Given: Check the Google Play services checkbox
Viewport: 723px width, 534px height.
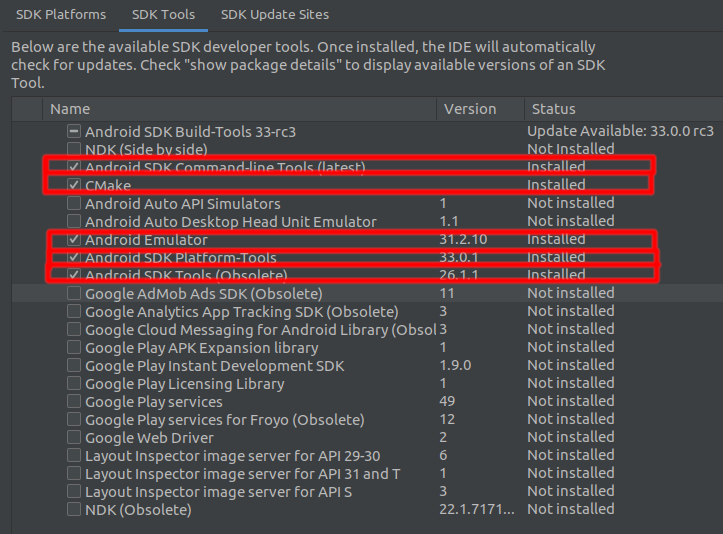Looking at the screenshot, I should coord(74,401).
